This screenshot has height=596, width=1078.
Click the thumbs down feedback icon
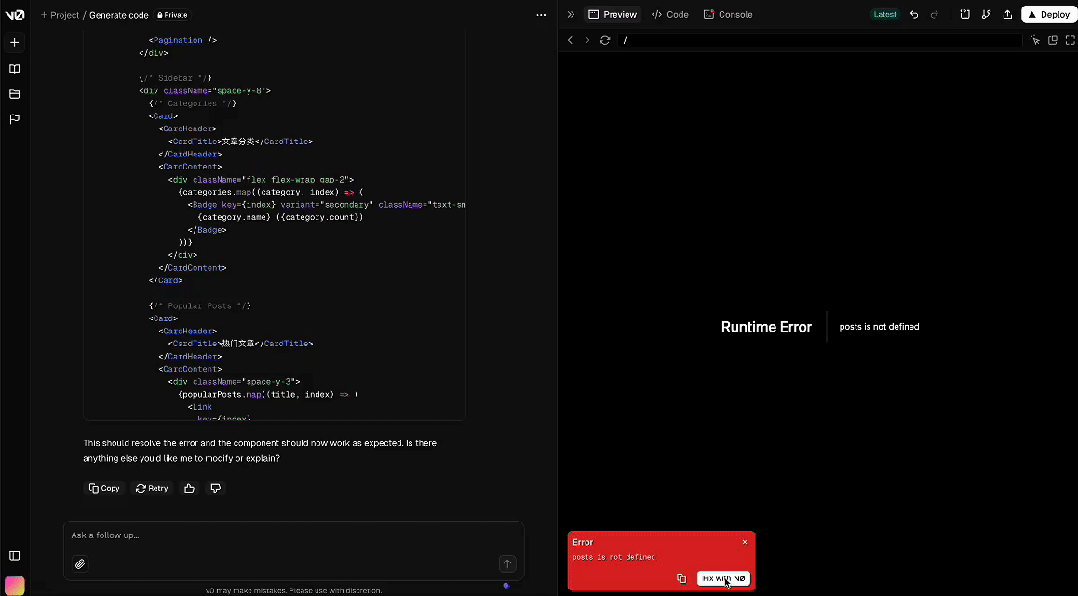click(x=215, y=488)
